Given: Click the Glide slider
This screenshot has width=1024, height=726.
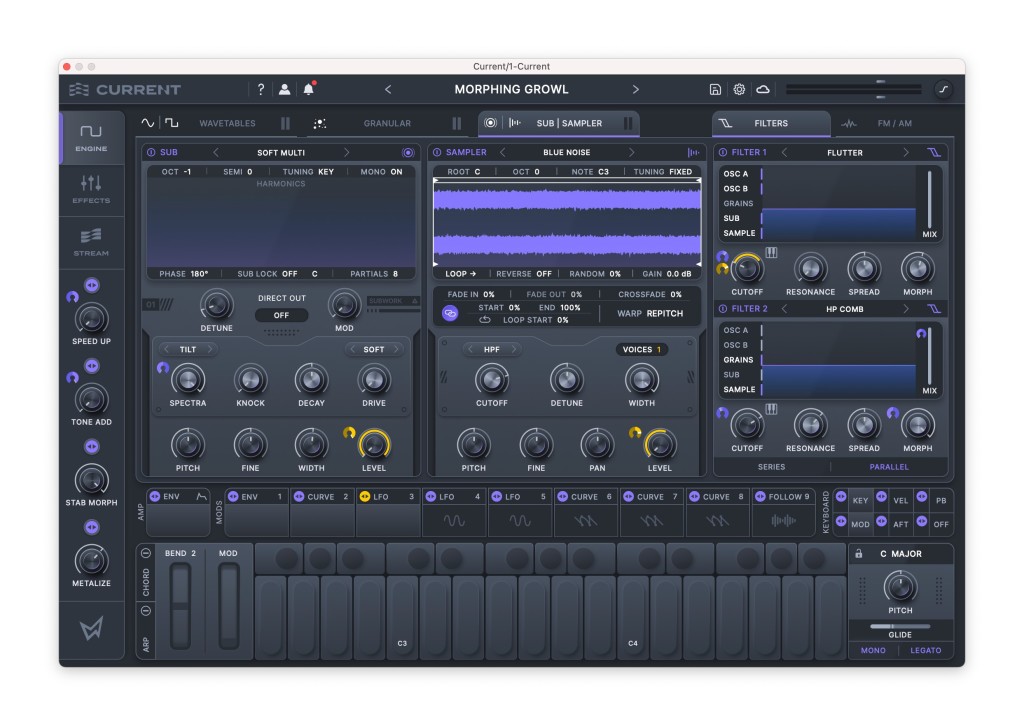Looking at the screenshot, I should 899,627.
